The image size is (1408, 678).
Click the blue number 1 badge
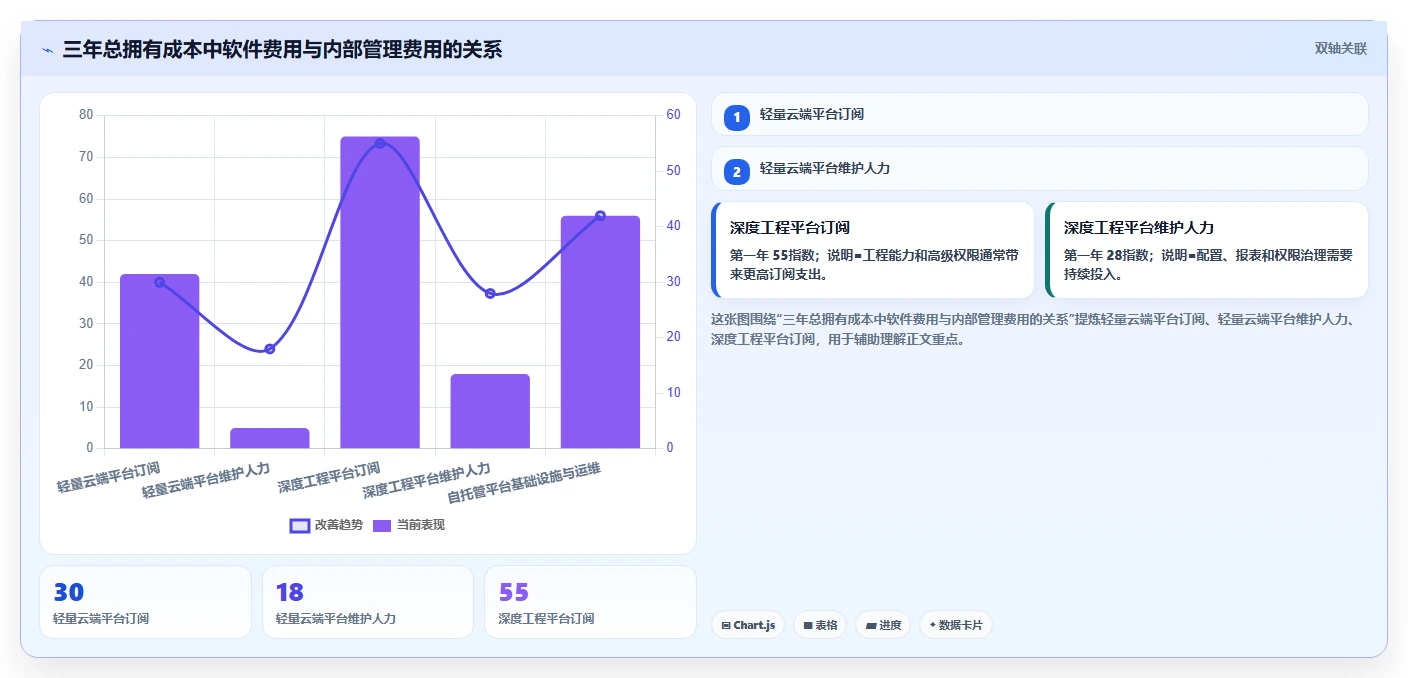[737, 117]
